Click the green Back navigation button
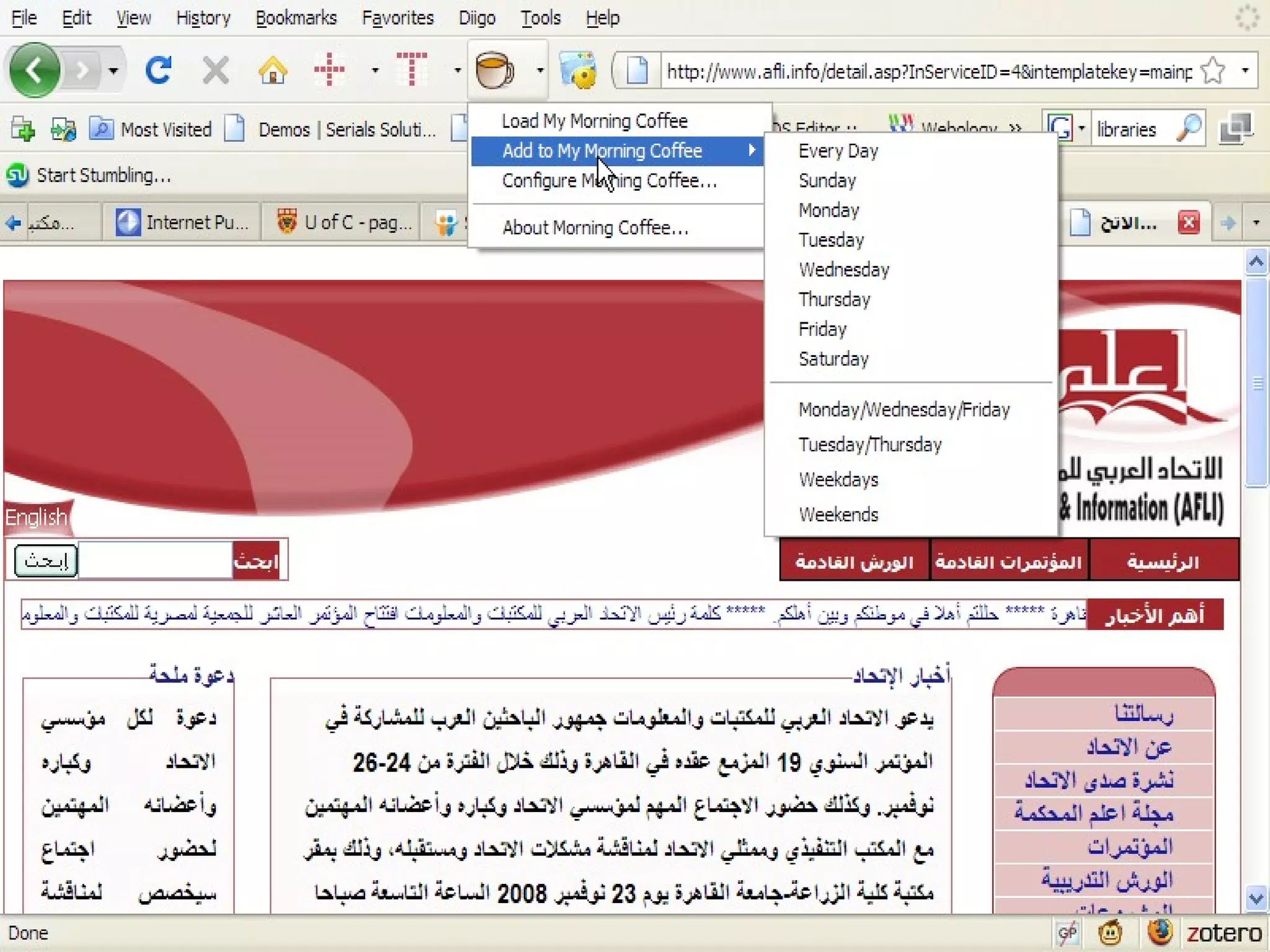The height and width of the screenshot is (952, 1270). coord(35,70)
